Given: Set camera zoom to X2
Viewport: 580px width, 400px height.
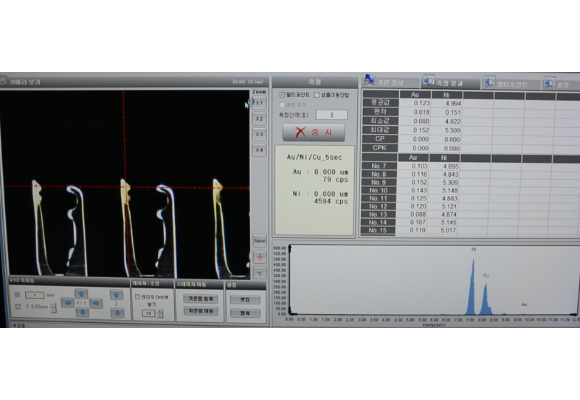Looking at the screenshot, I should (259, 118).
